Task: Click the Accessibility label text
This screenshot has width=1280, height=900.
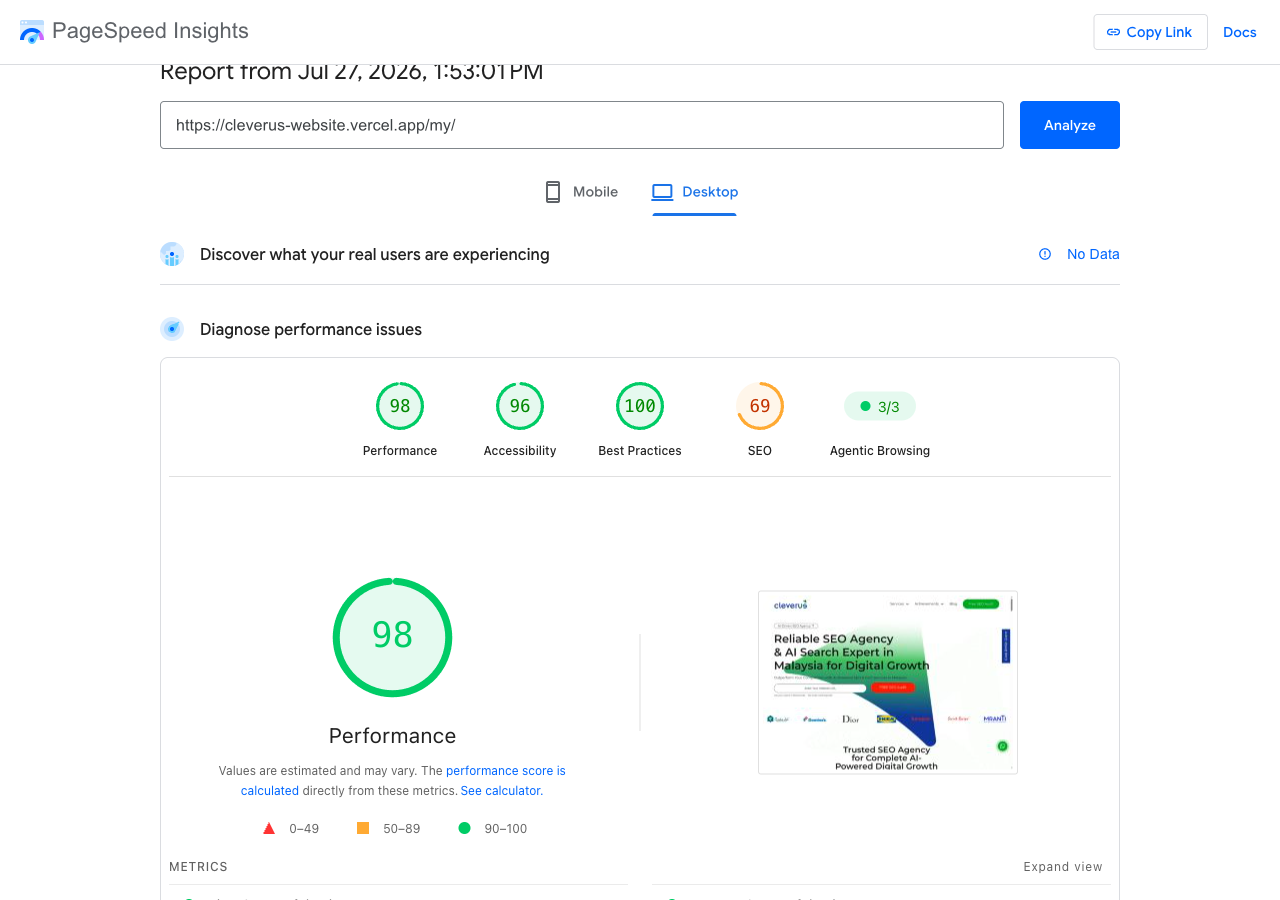Action: pyautogui.click(x=520, y=451)
